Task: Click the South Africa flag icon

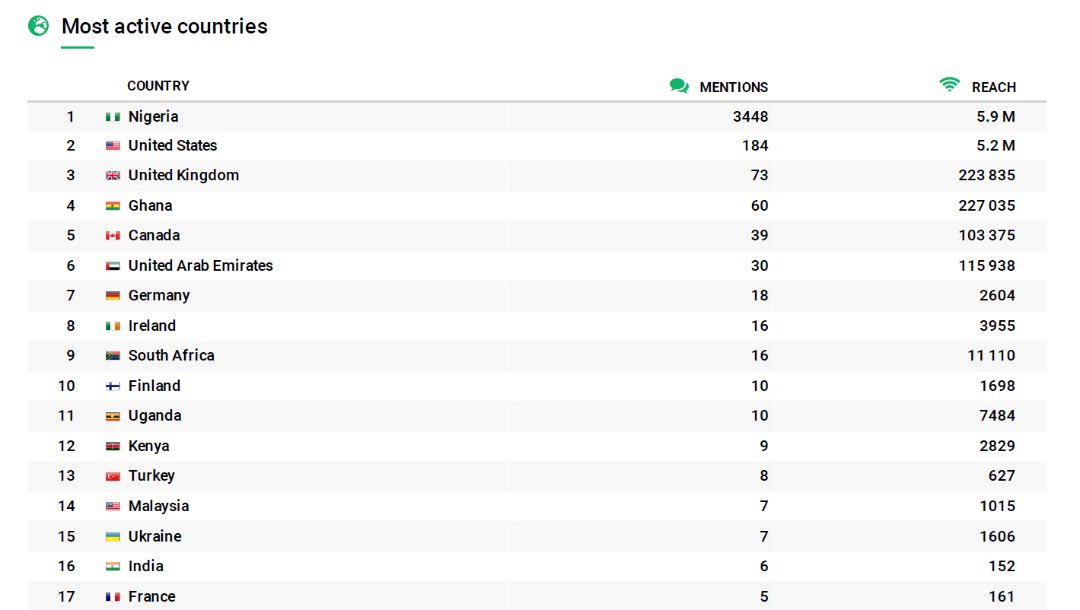Action: (x=113, y=356)
